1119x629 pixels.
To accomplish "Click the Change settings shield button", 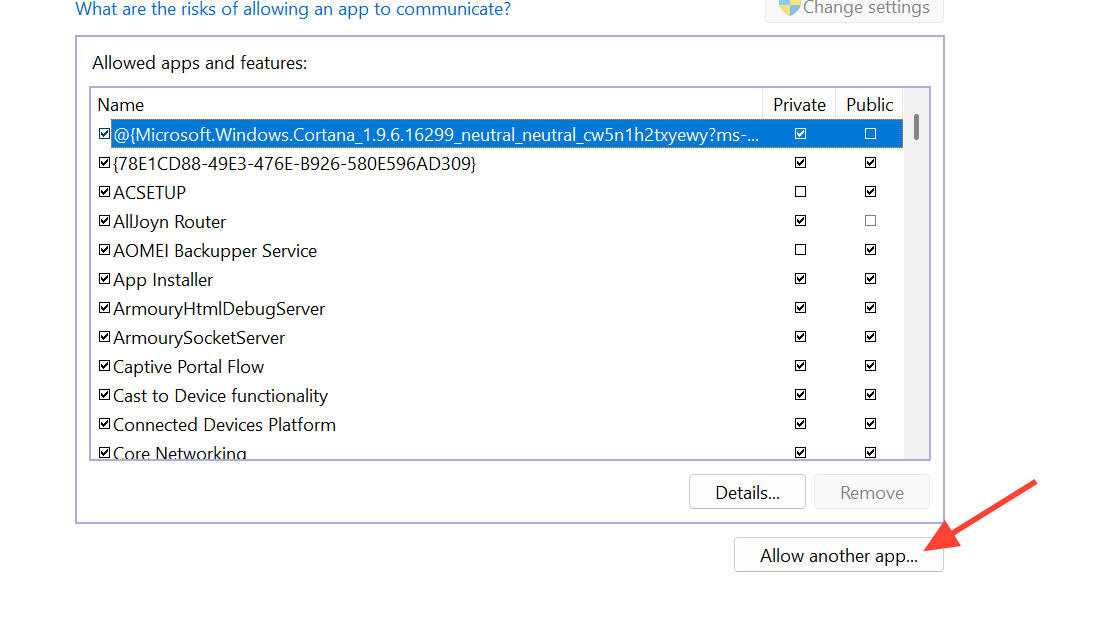I will point(853,9).
